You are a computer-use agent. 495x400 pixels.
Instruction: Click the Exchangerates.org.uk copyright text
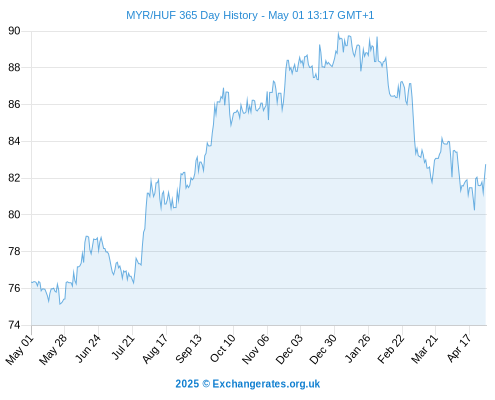(x=248, y=384)
